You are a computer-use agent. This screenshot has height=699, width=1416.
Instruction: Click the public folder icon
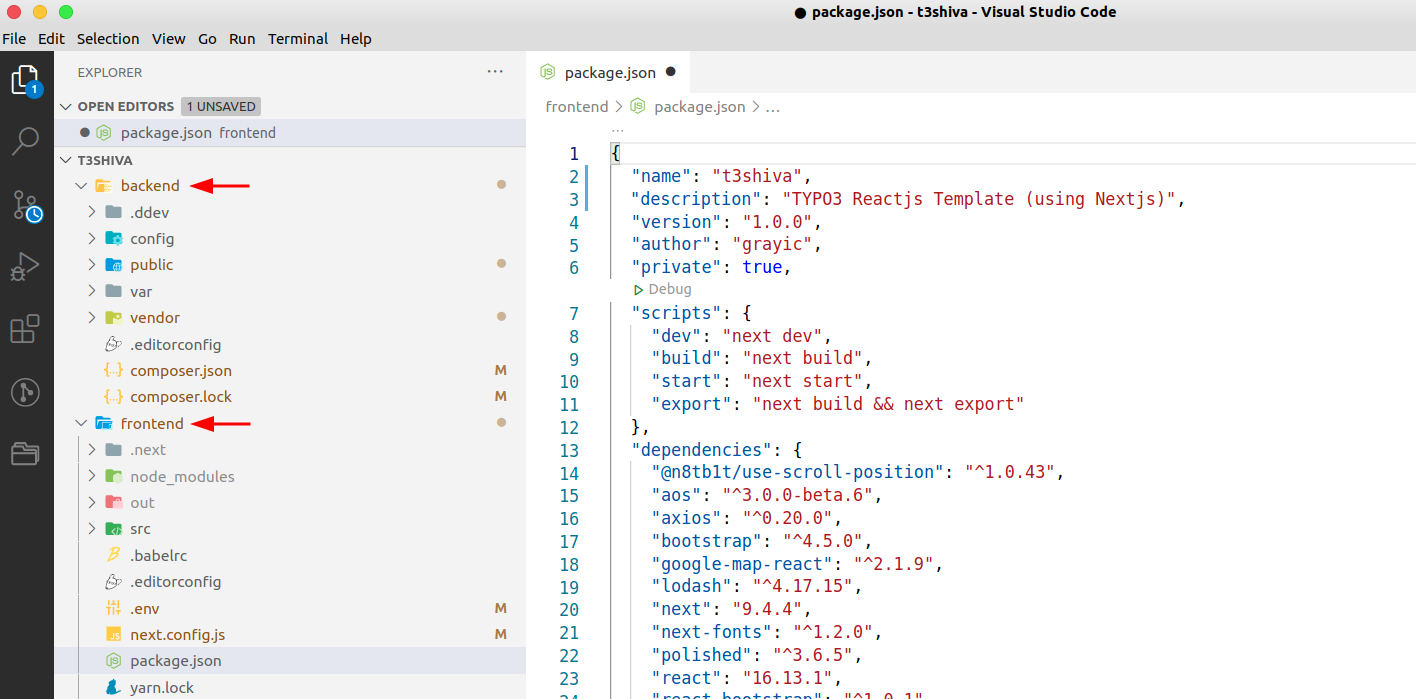pyautogui.click(x=113, y=265)
